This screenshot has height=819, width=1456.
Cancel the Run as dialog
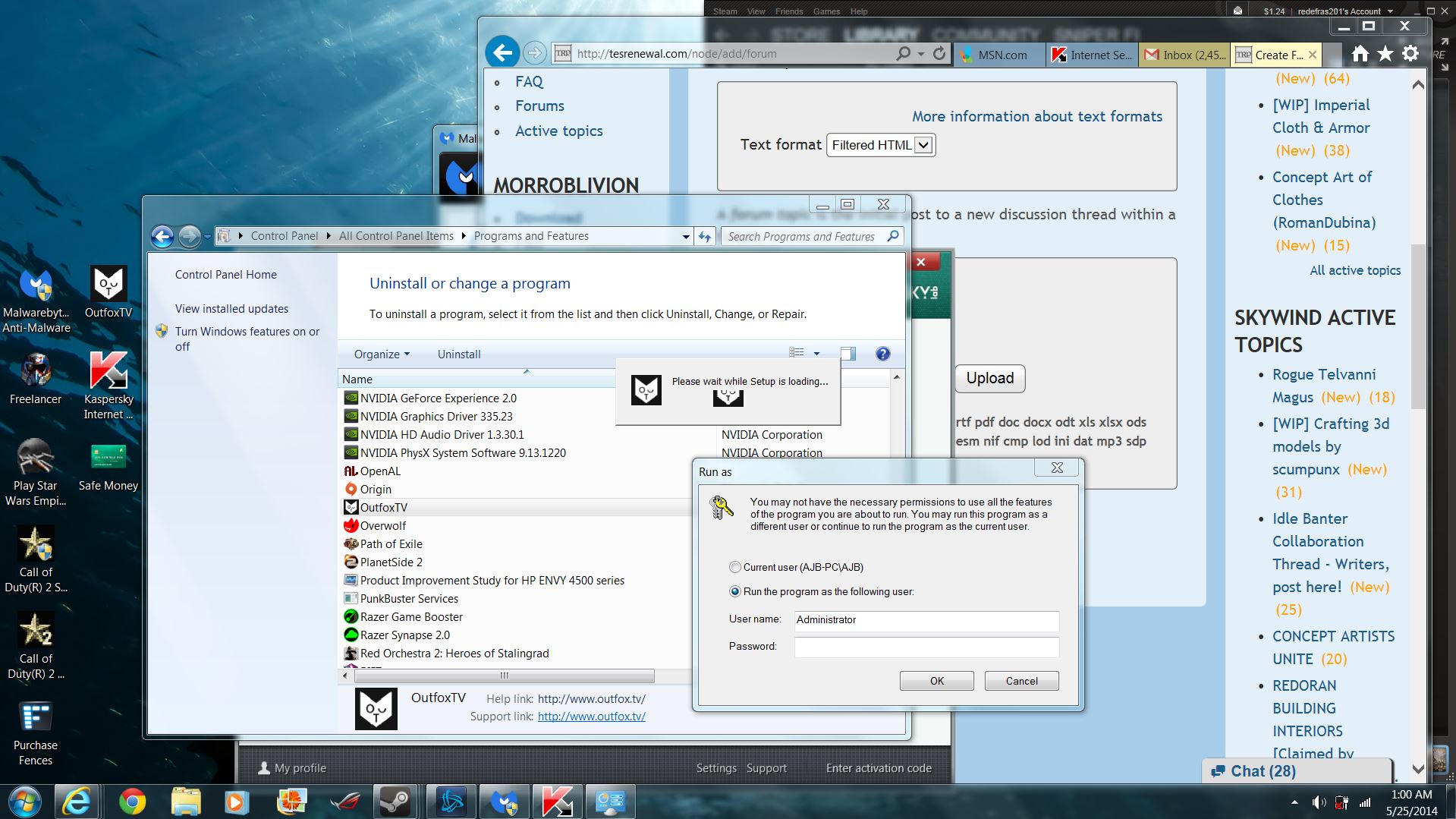coord(1021,681)
